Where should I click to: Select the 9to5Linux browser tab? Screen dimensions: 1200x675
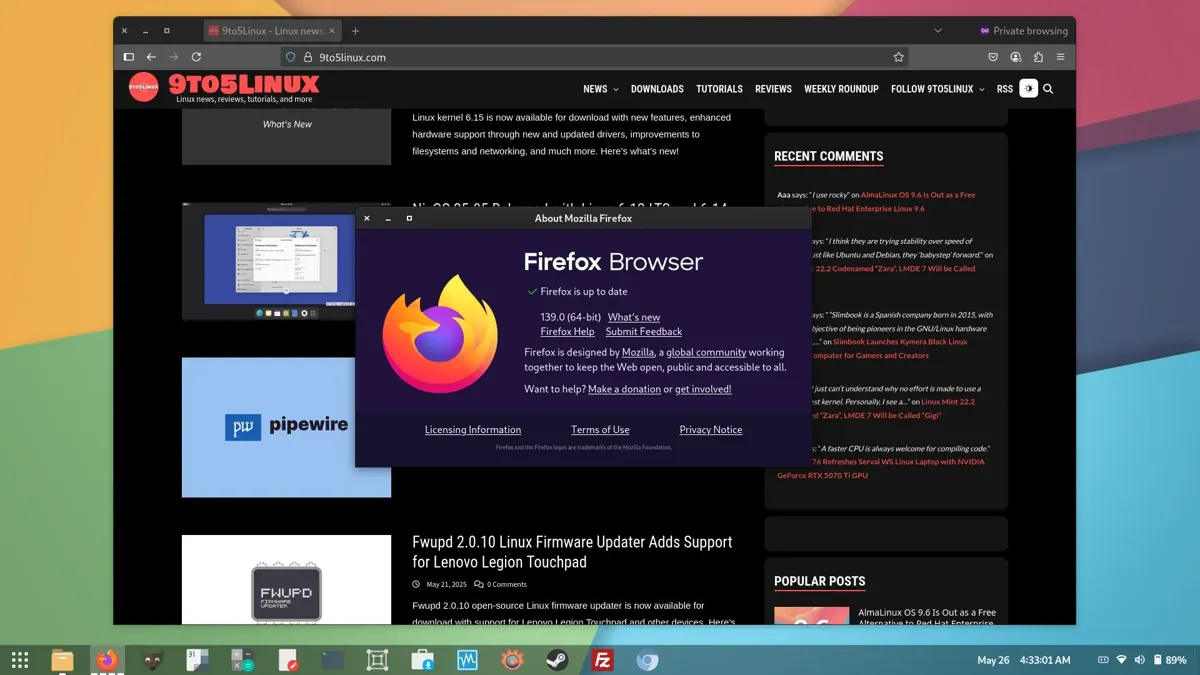[x=272, y=30]
